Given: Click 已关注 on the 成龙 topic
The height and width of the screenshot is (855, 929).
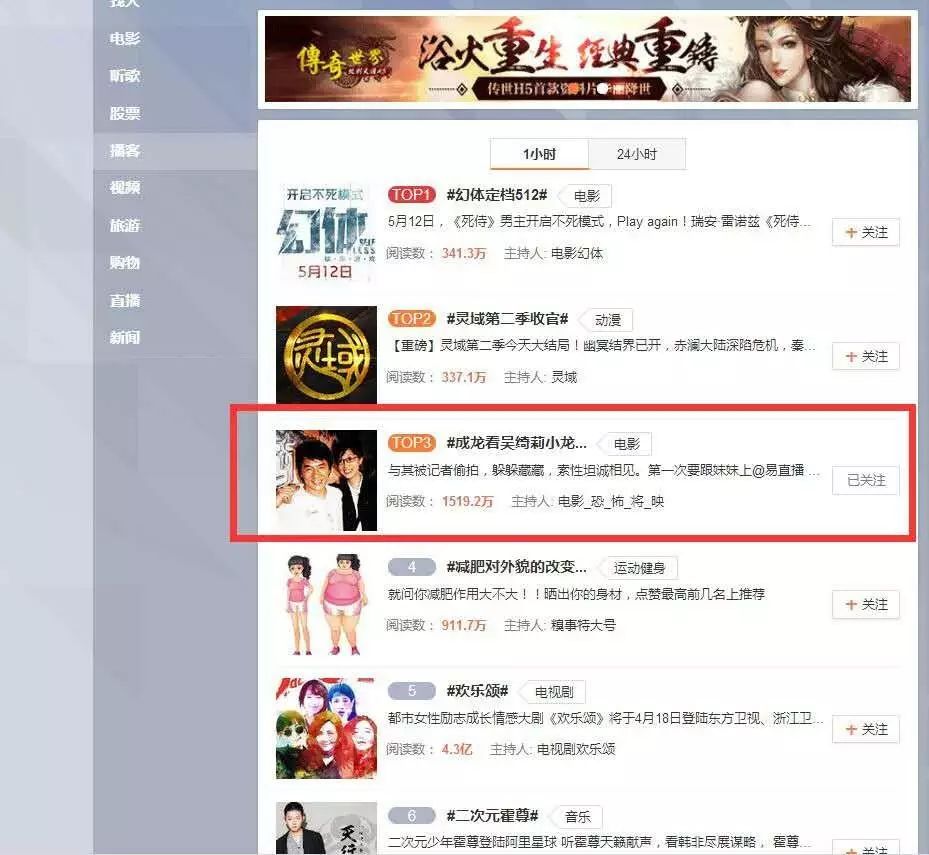Looking at the screenshot, I should [866, 481].
